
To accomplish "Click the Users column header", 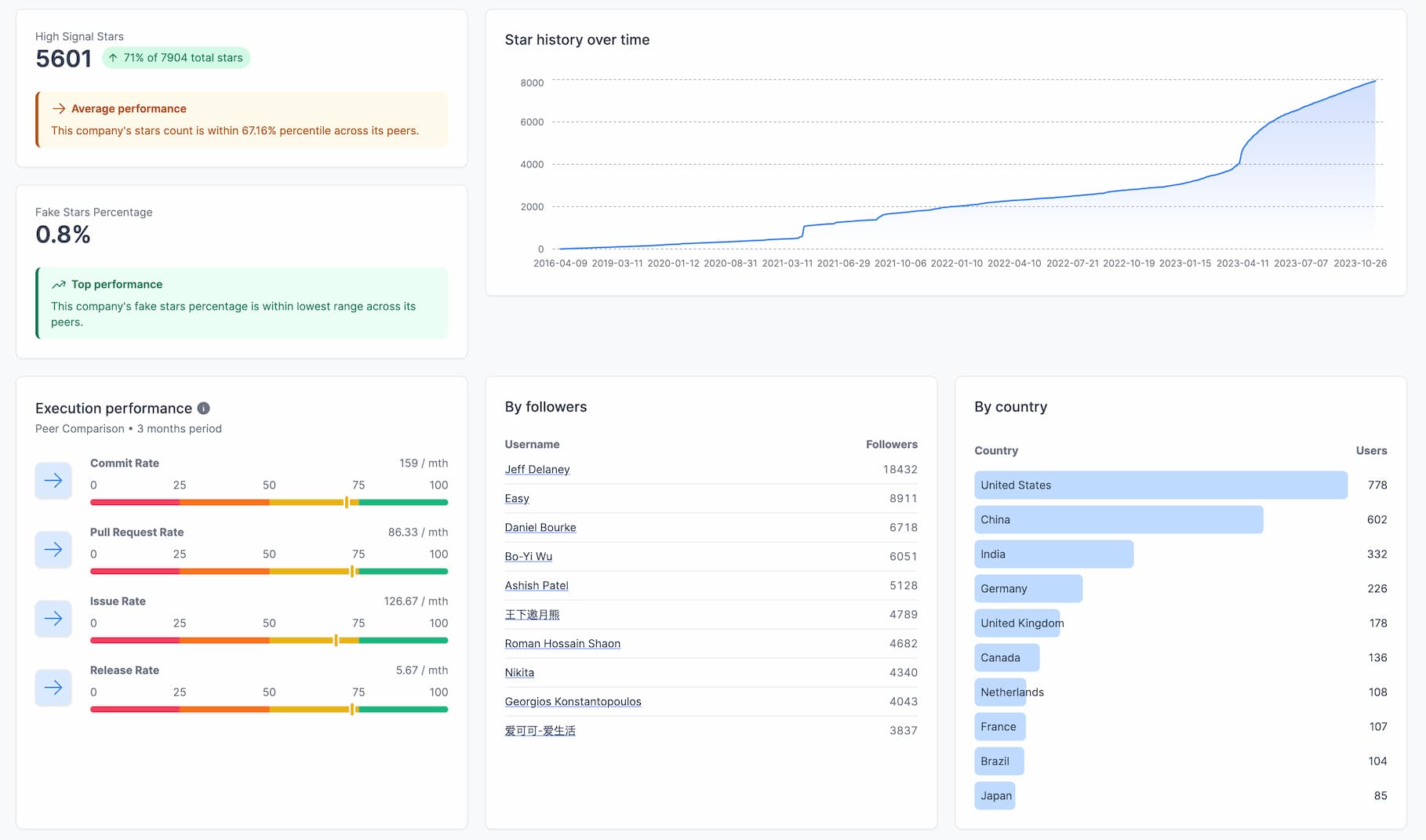I will [1372, 450].
